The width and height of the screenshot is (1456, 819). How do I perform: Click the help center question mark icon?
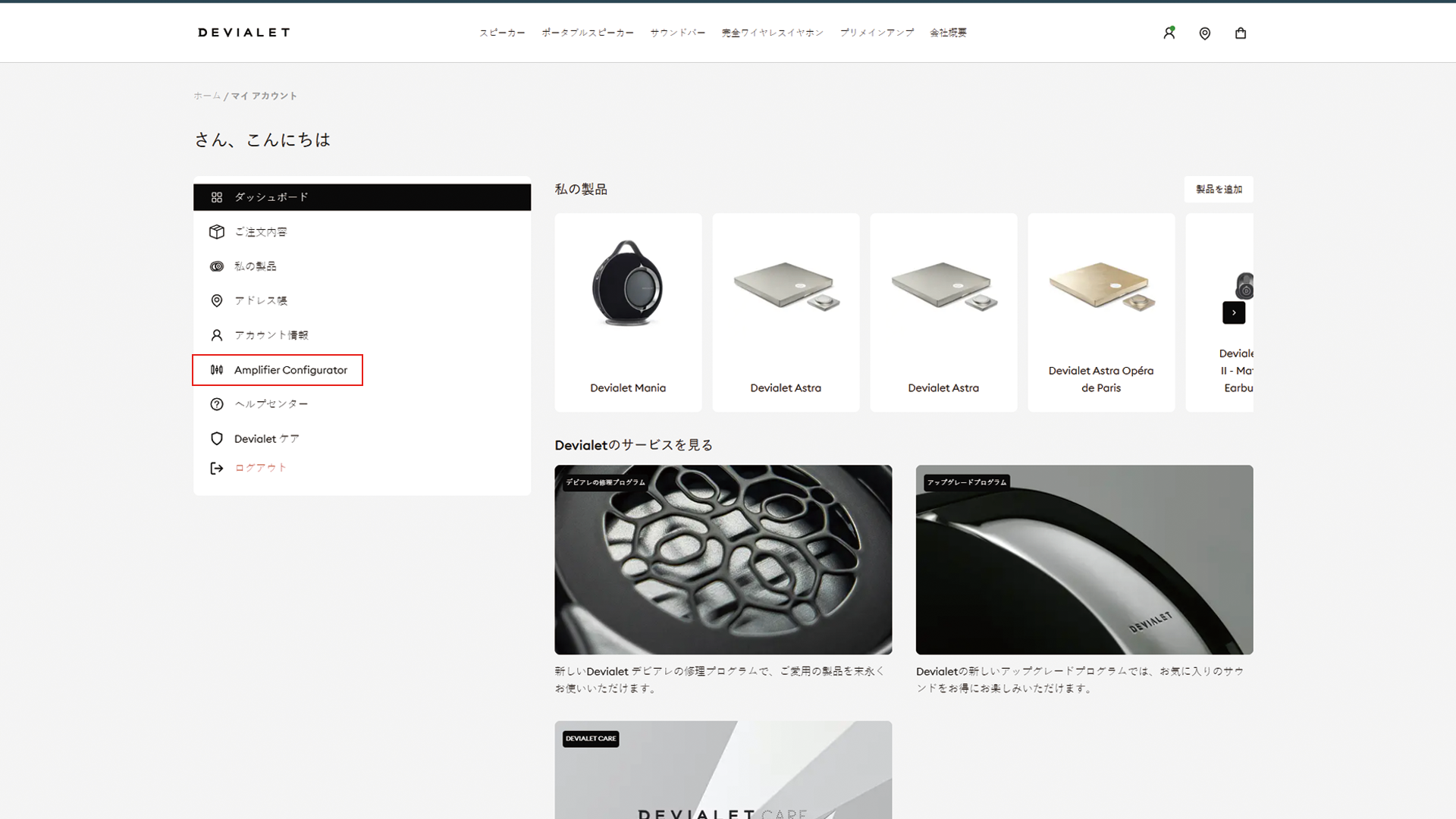coord(217,404)
